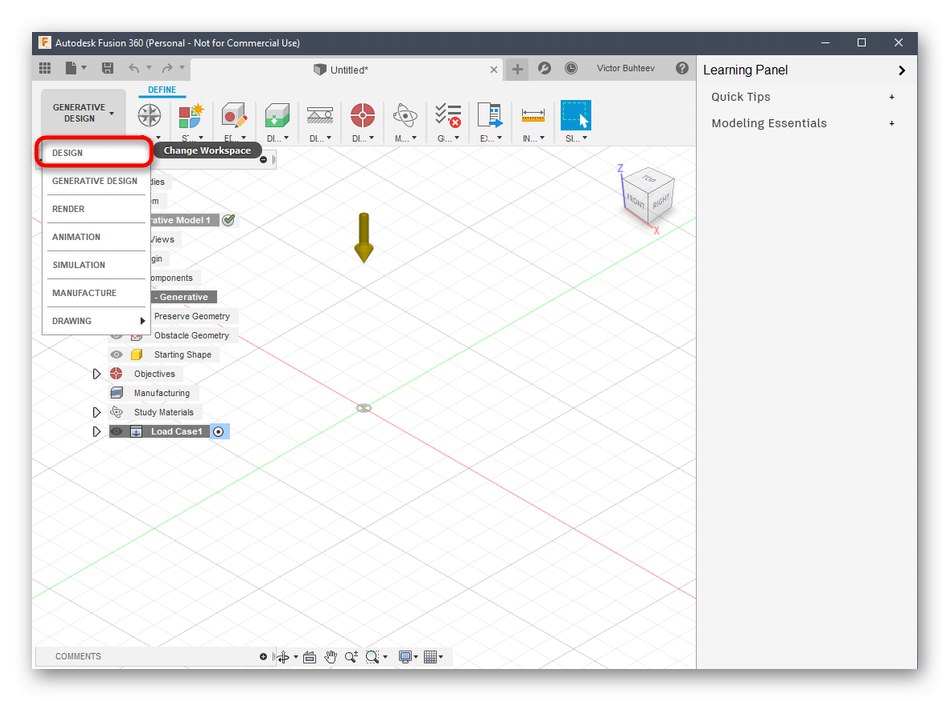Activate the Zoom magnifier tool
The image size is (950, 701).
point(351,657)
